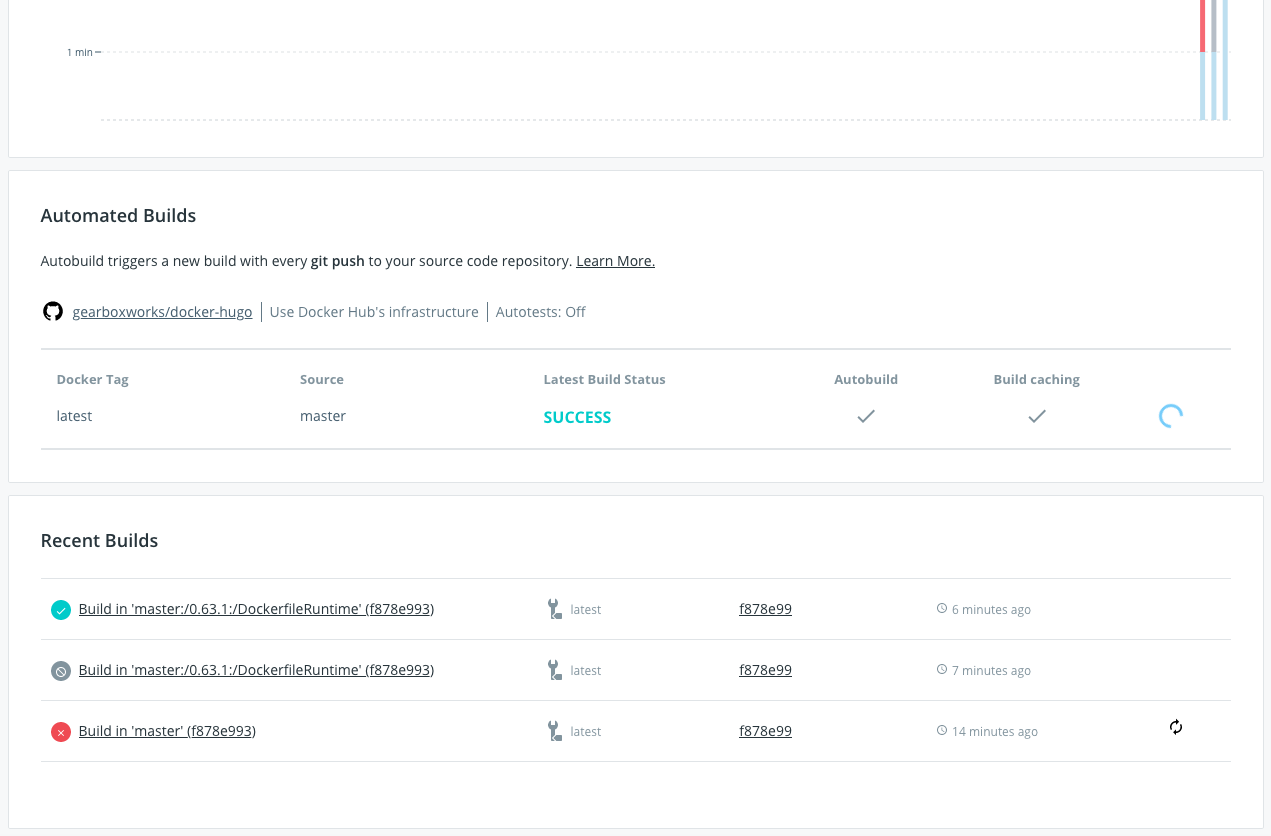Toggle the Build caching checkmark for the latest tag
The width and height of the screenshot is (1271, 836).
[x=1037, y=416]
